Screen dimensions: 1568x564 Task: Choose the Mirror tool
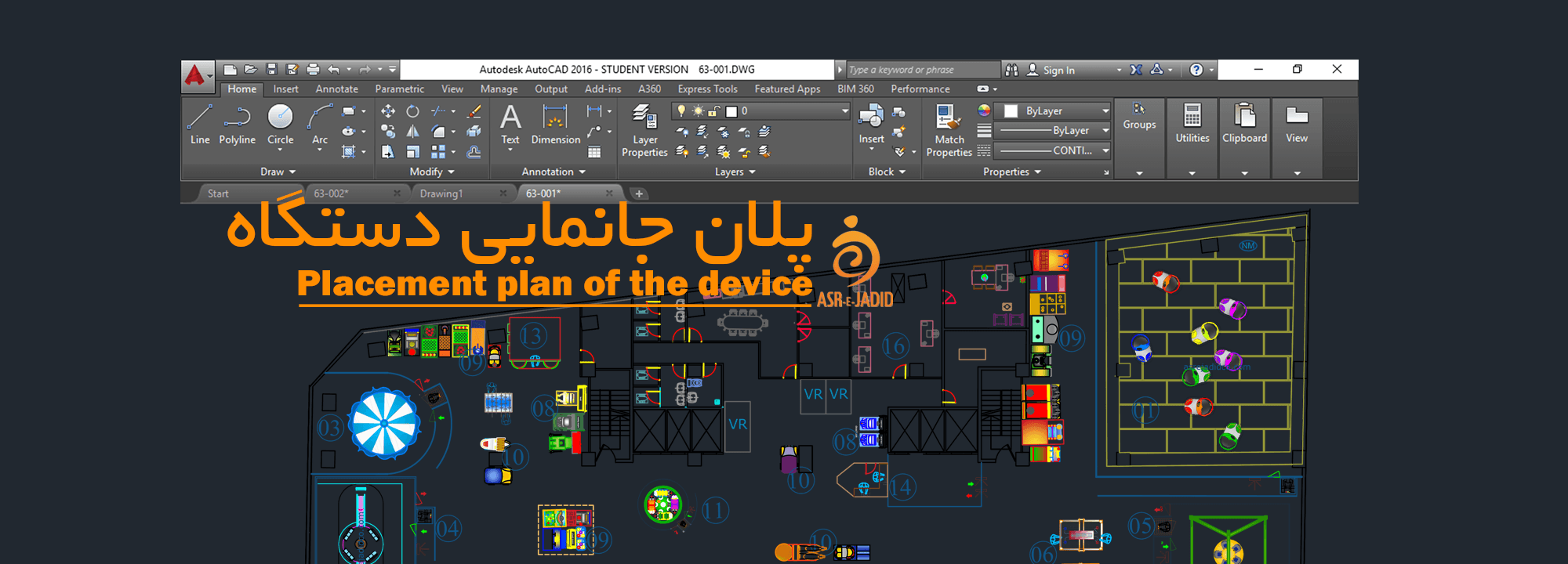coord(413,132)
